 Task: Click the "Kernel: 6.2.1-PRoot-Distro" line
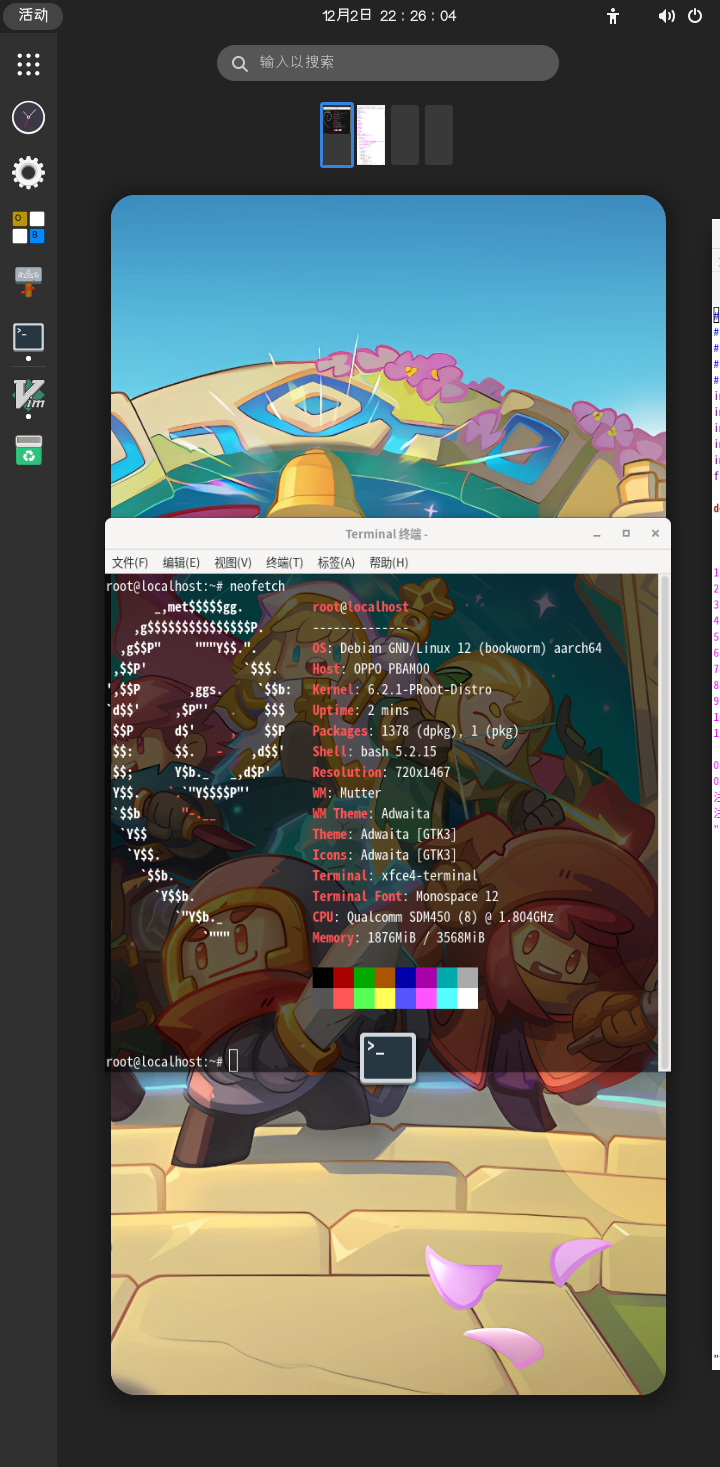(x=402, y=690)
